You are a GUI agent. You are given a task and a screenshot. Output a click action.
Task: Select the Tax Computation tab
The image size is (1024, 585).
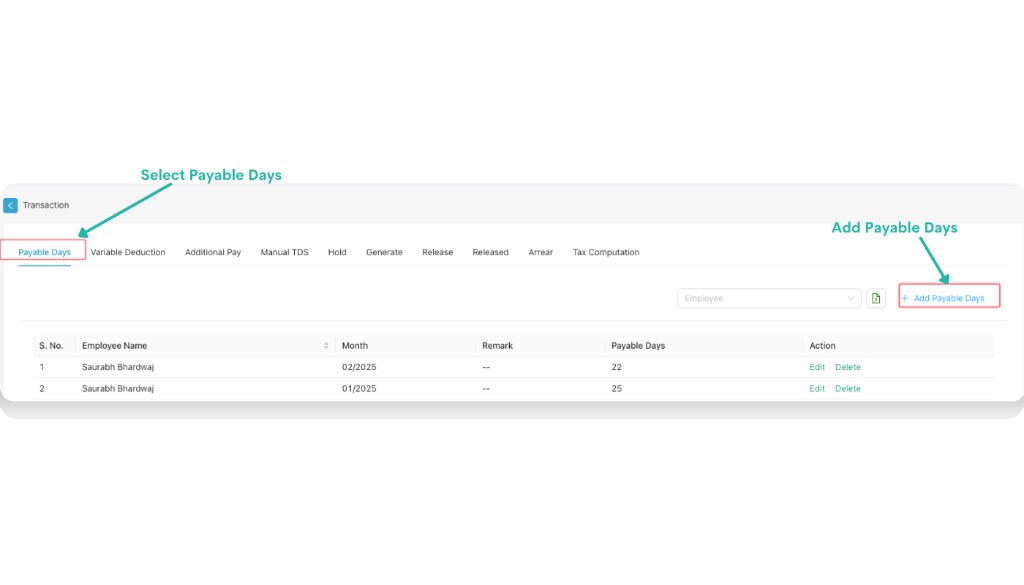click(x=606, y=252)
